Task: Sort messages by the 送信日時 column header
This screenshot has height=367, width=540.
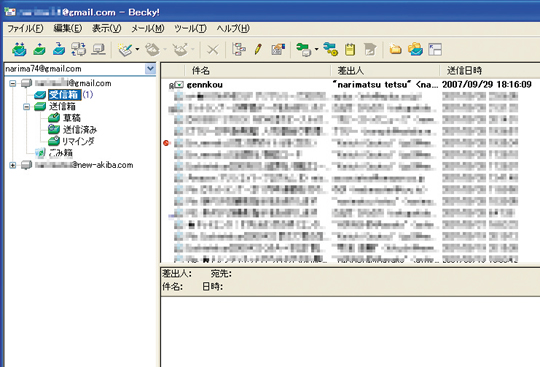Action: (490, 71)
